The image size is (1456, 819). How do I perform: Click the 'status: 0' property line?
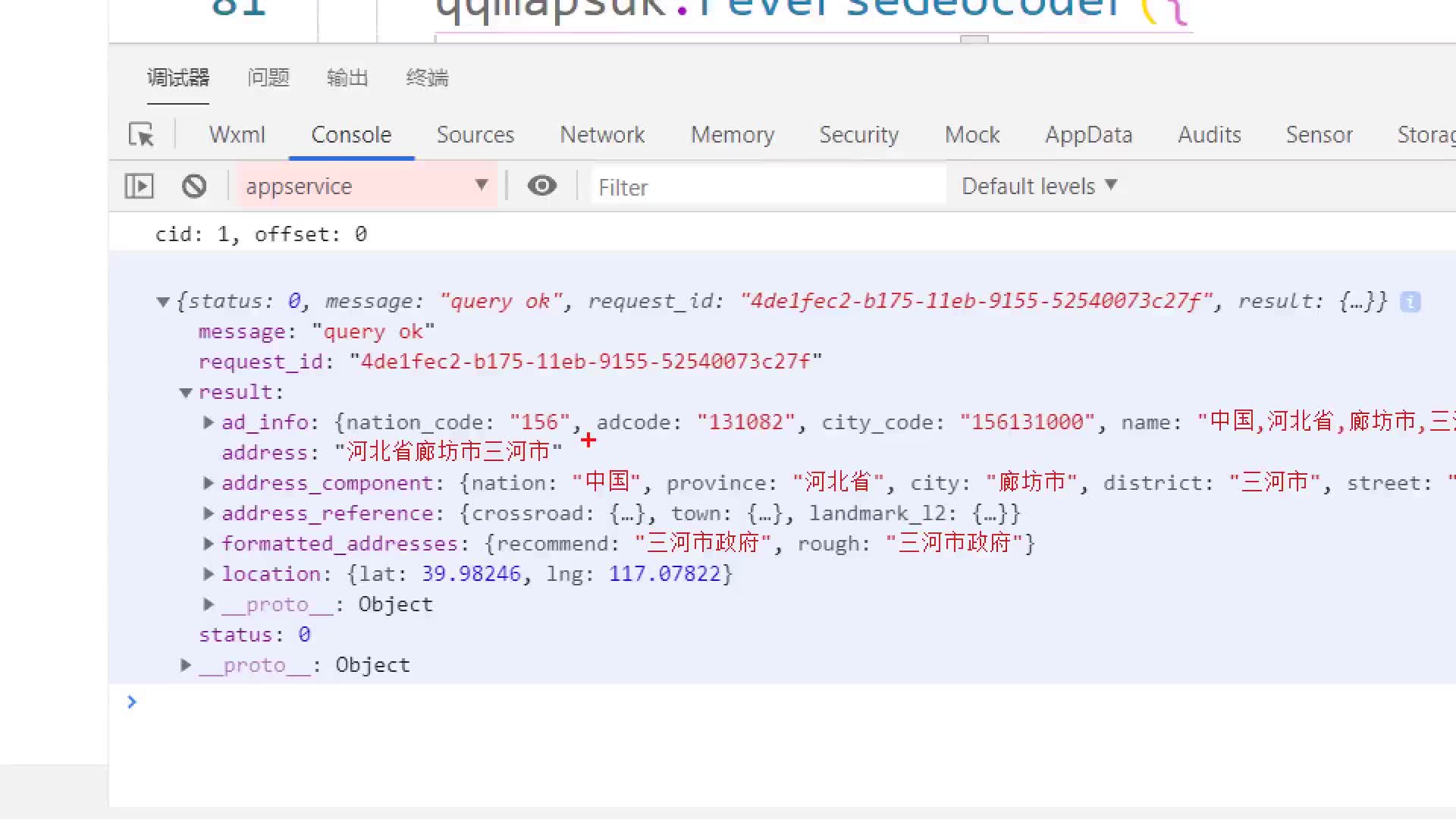click(255, 635)
